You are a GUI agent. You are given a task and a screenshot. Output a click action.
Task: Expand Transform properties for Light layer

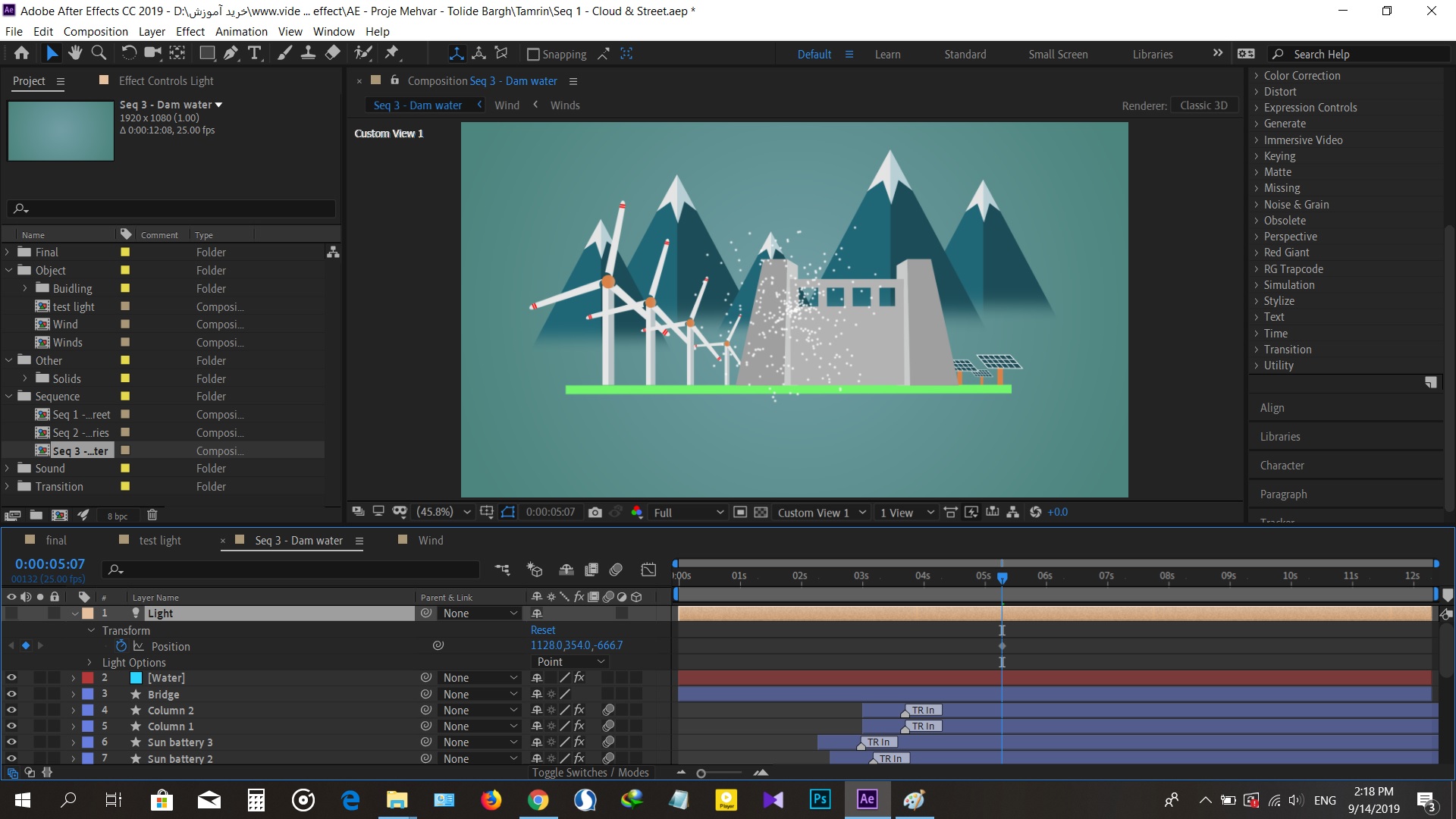click(x=89, y=630)
